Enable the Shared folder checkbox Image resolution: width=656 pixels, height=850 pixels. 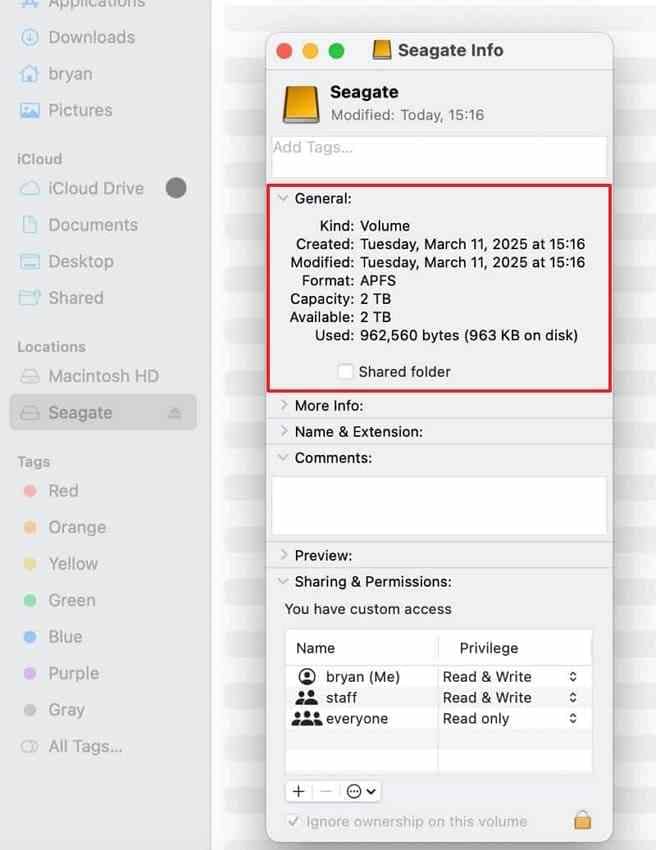point(345,371)
